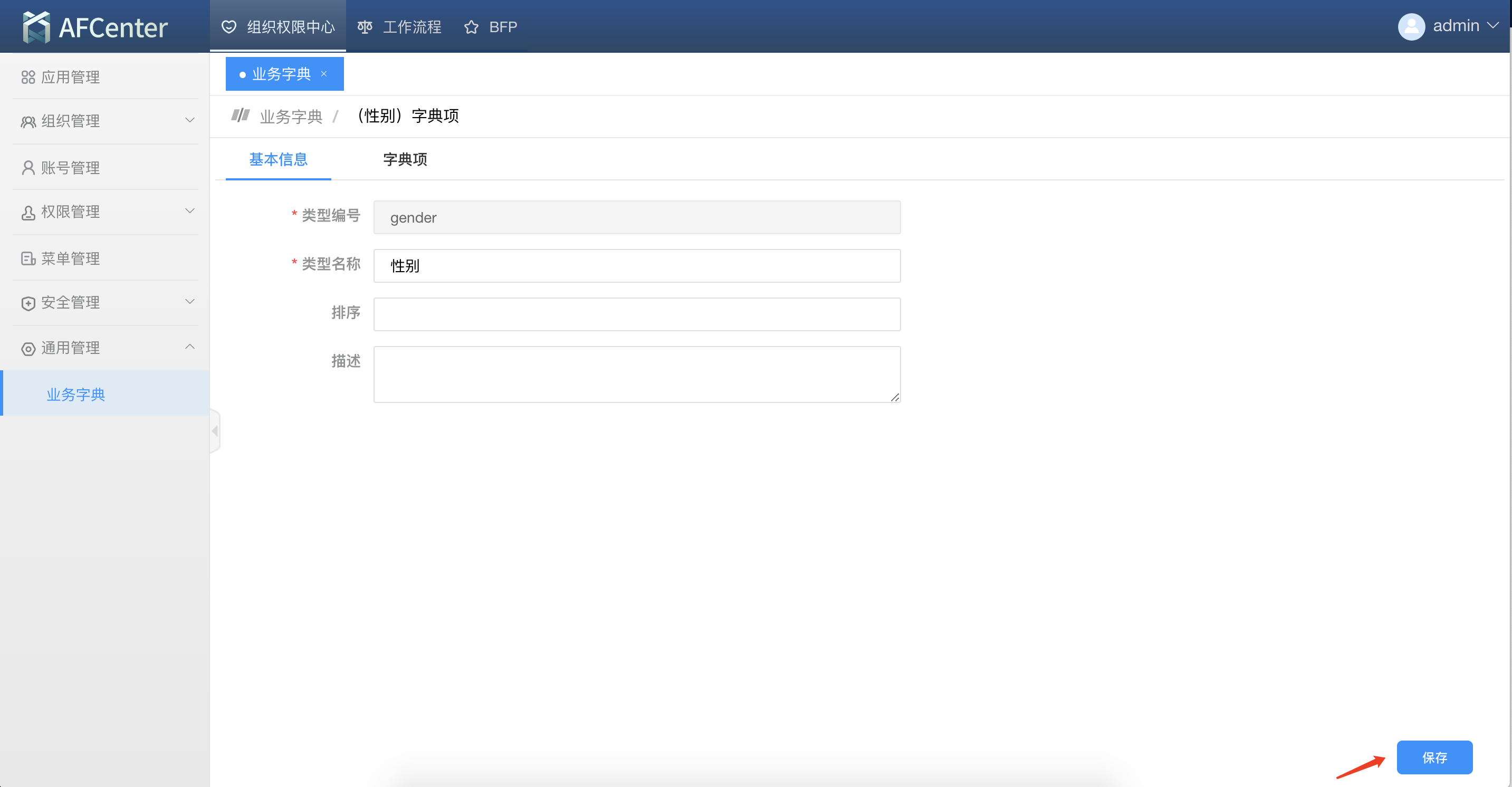Select the 业务字典 page tab
The image size is (1512, 787).
(285, 74)
